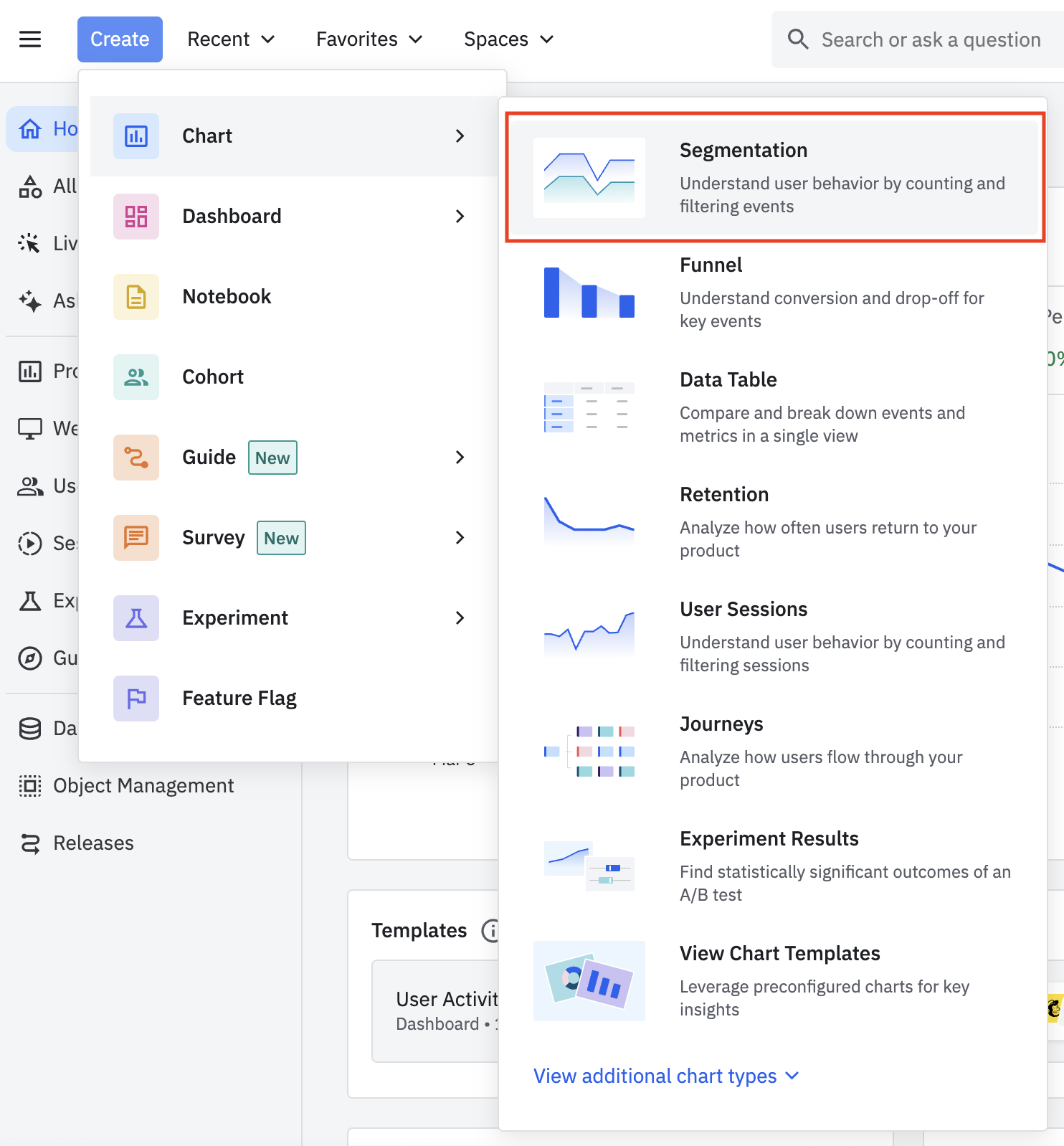Open the Favorites dropdown
Viewport: 1064px width, 1146px height.
click(369, 39)
